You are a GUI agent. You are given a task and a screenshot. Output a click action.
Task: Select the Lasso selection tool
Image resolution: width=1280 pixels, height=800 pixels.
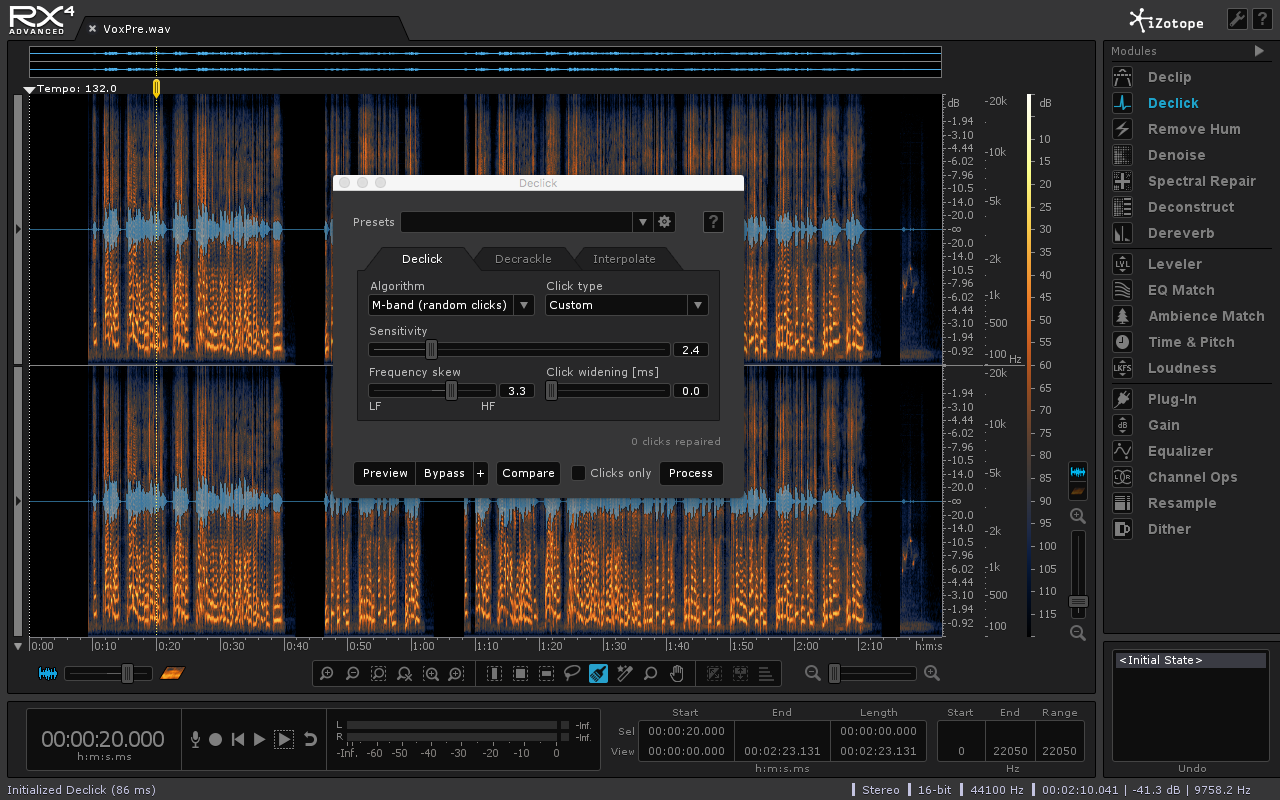tap(572, 674)
